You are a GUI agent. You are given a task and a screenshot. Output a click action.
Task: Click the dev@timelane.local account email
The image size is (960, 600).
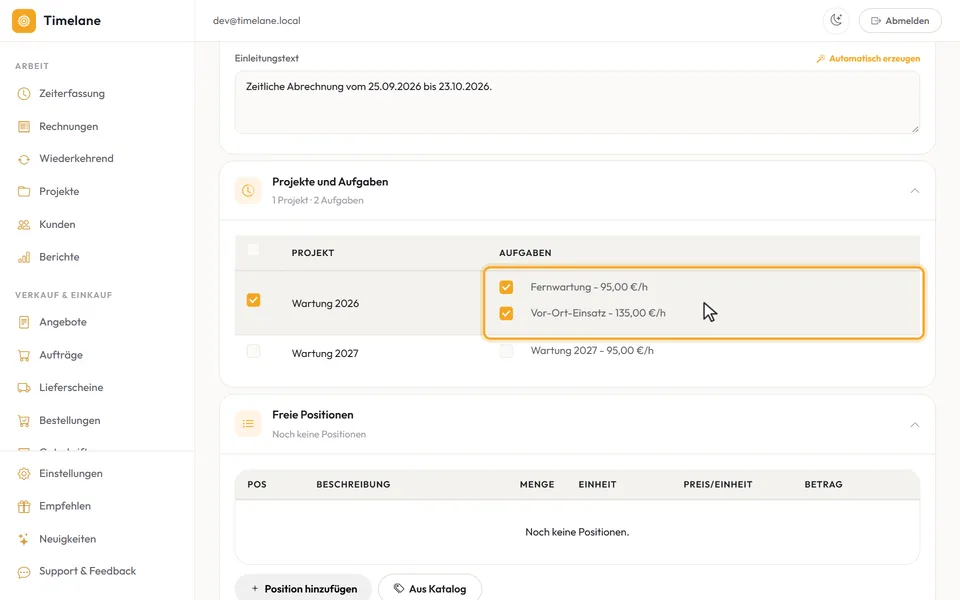pos(257,21)
